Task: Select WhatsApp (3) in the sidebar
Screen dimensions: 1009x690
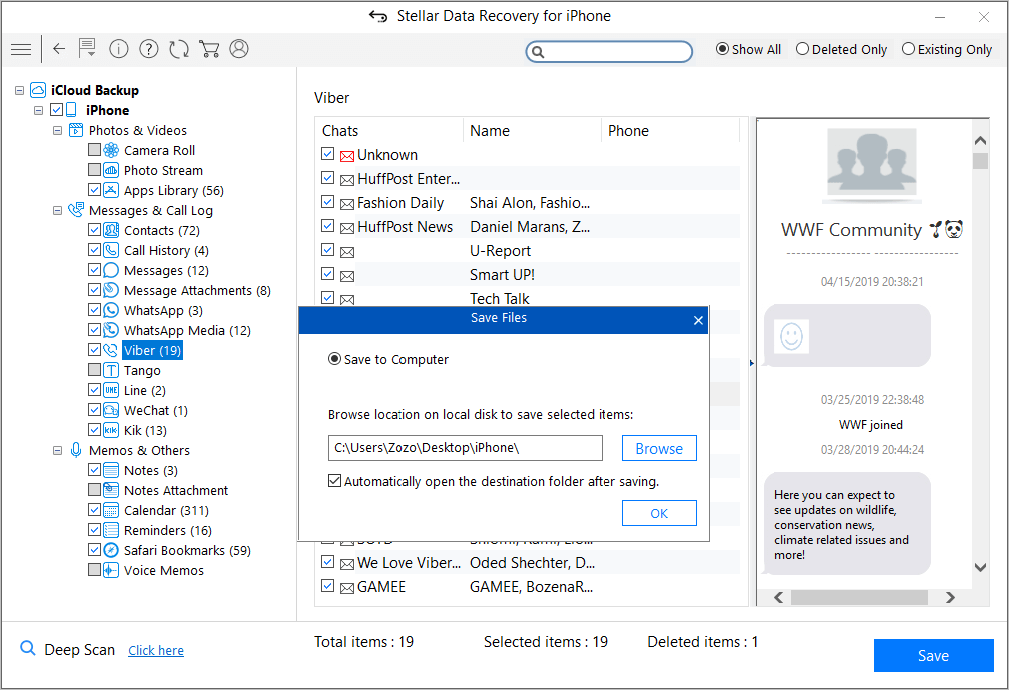Action: 163,310
